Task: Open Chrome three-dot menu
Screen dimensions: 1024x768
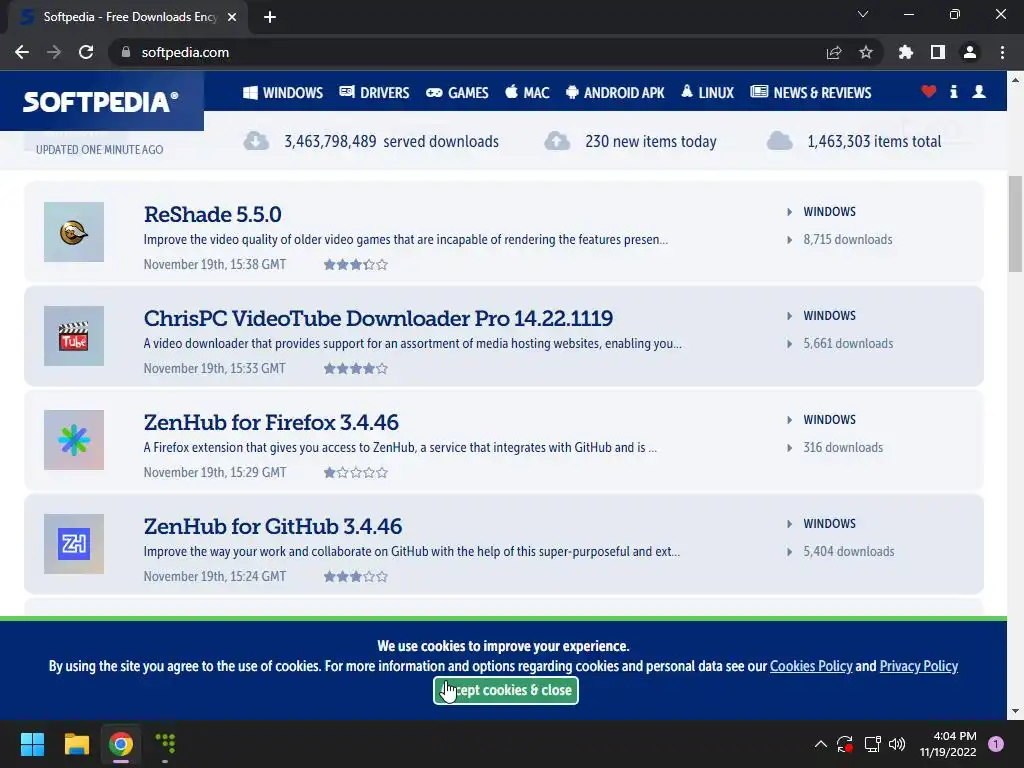Action: pyautogui.click(x=1002, y=52)
